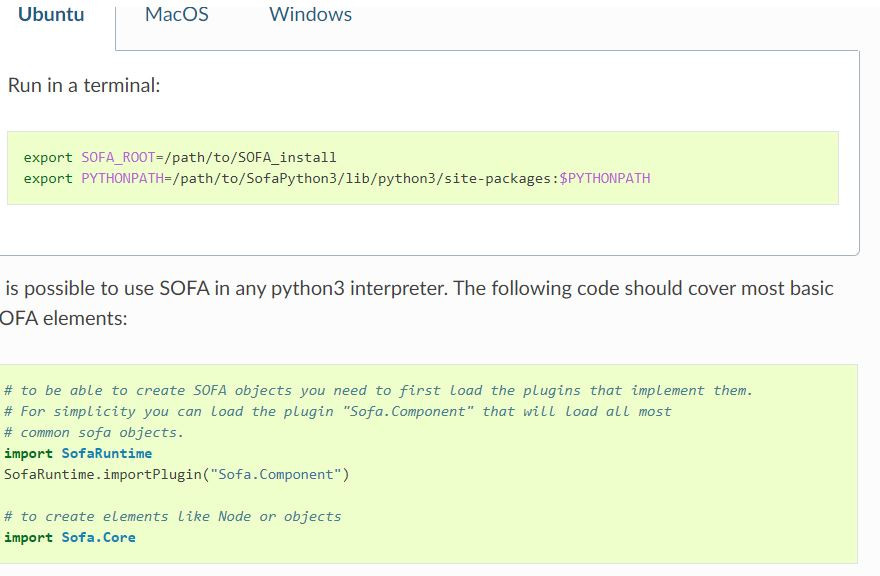Click the SOFA_ROOT variable name
880x576 pixels.
point(115,157)
